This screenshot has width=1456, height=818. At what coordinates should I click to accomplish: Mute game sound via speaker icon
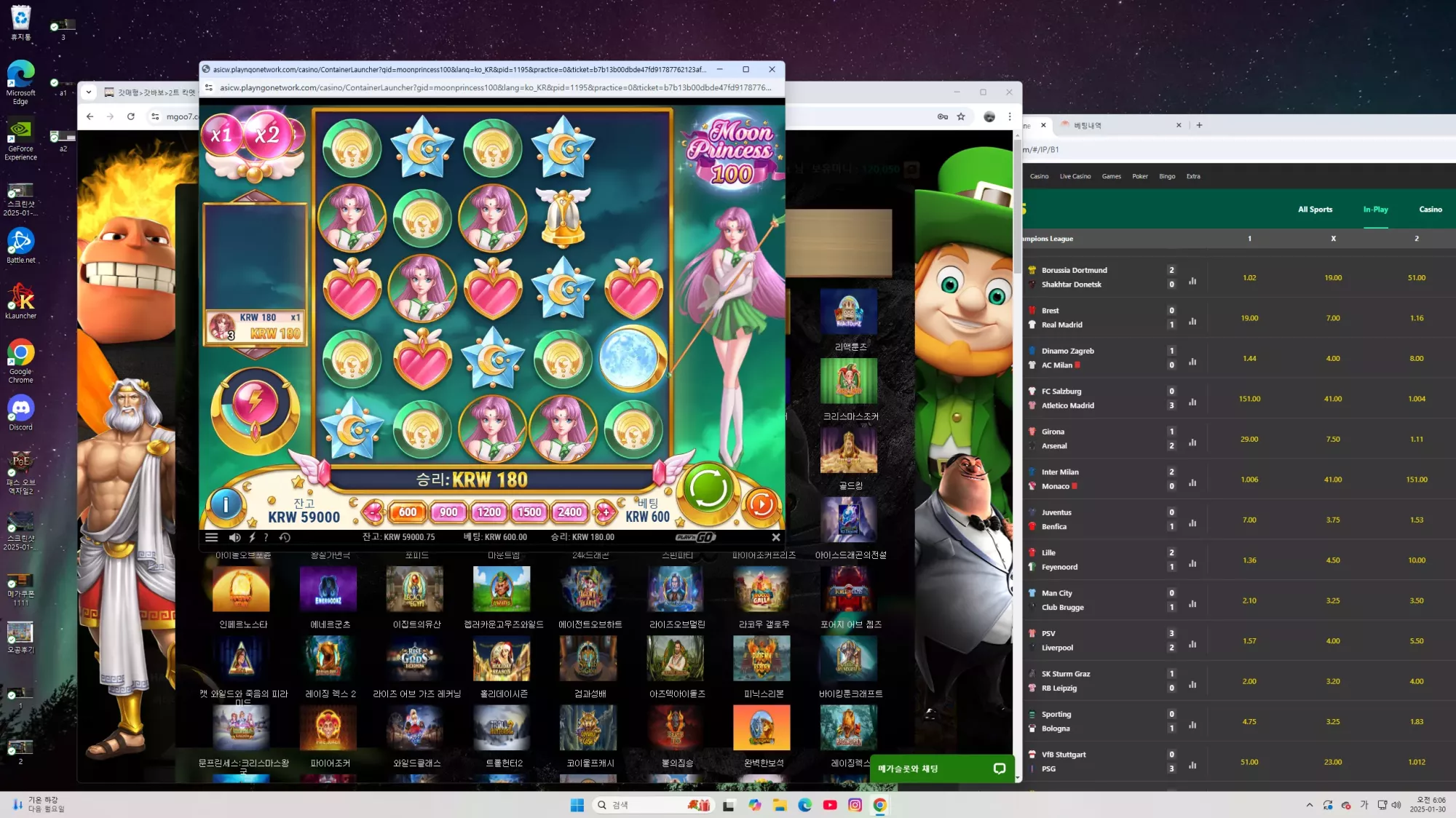click(234, 537)
